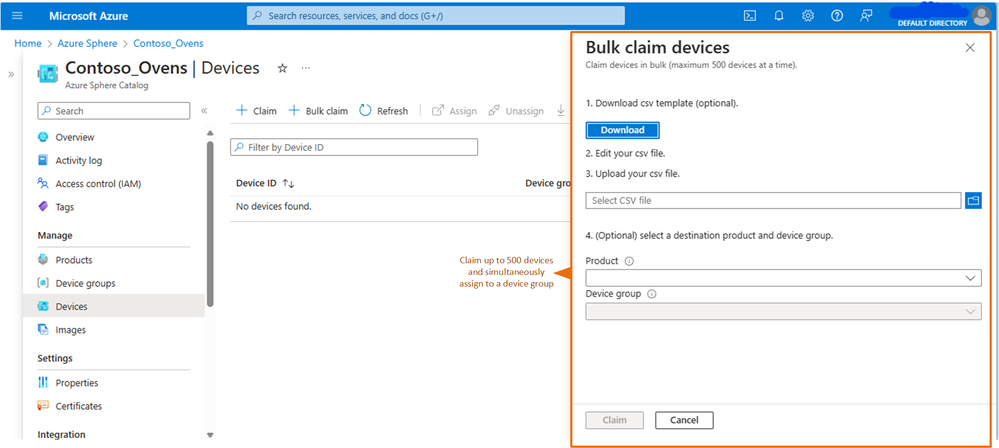Open Cloud Shell from the top bar
Viewport: 999px width, 448px height.
tap(750, 16)
